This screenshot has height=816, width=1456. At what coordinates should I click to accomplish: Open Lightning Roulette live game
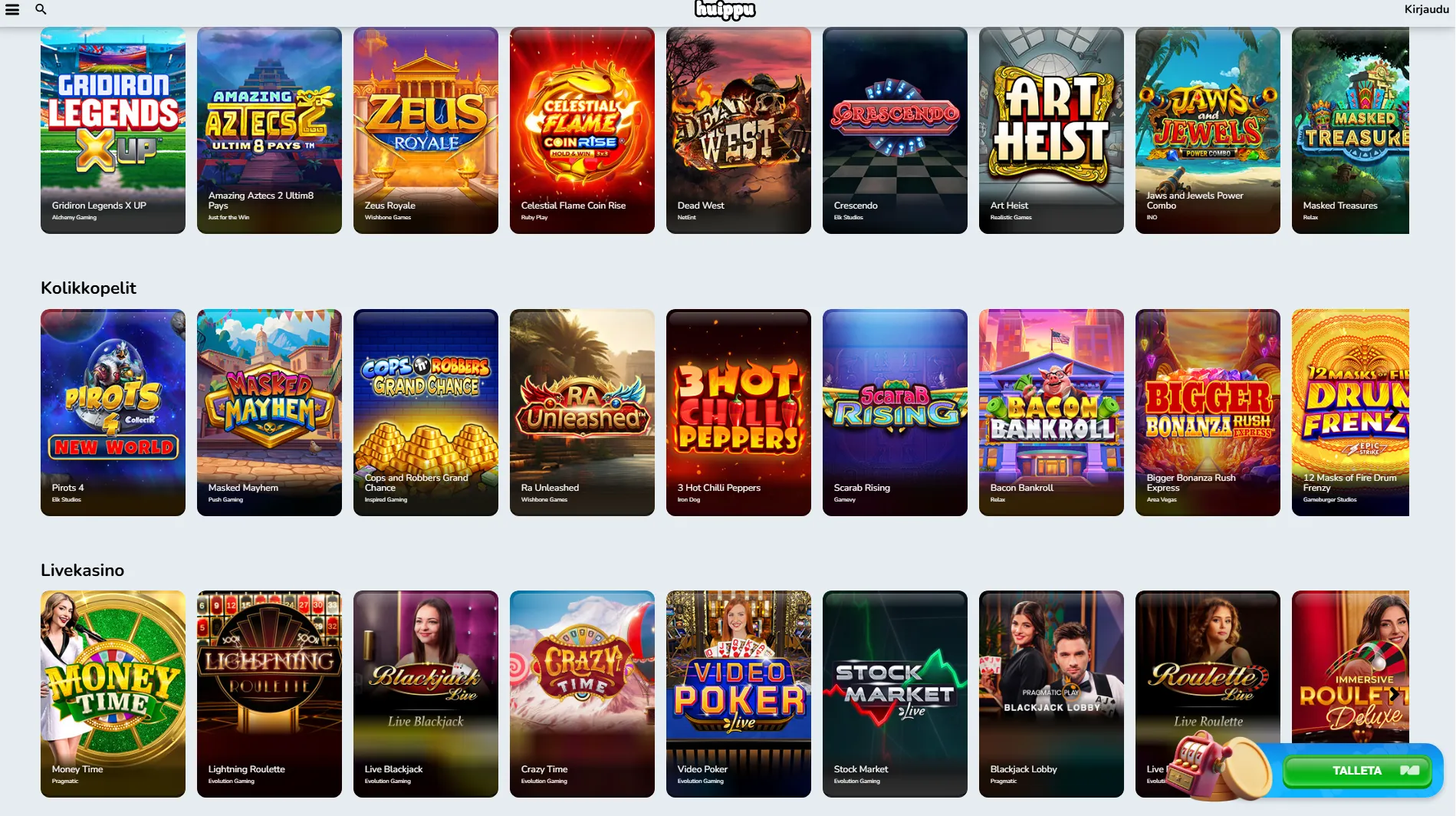pyautogui.click(x=269, y=694)
